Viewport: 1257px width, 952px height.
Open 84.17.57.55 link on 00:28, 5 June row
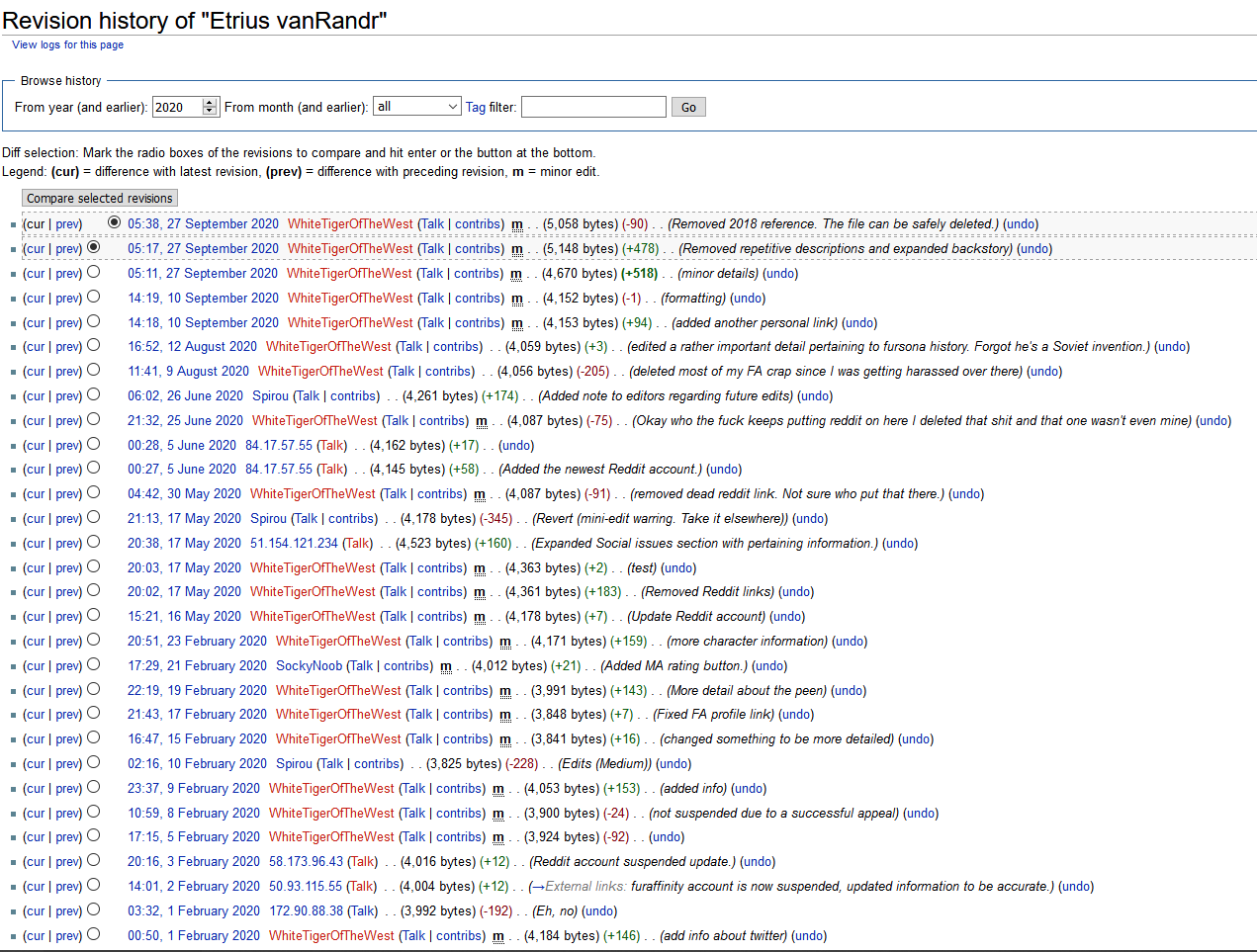279,446
